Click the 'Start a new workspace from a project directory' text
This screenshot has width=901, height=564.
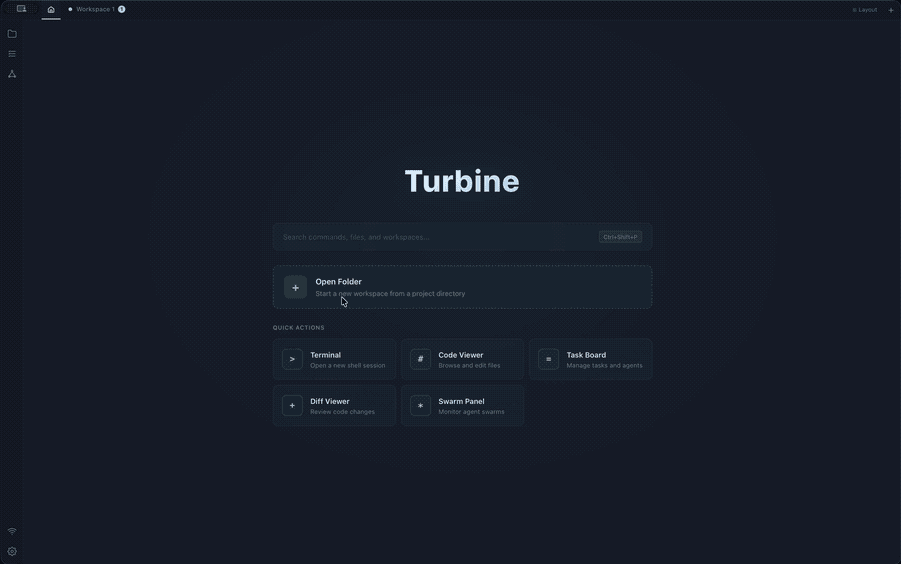pos(390,293)
